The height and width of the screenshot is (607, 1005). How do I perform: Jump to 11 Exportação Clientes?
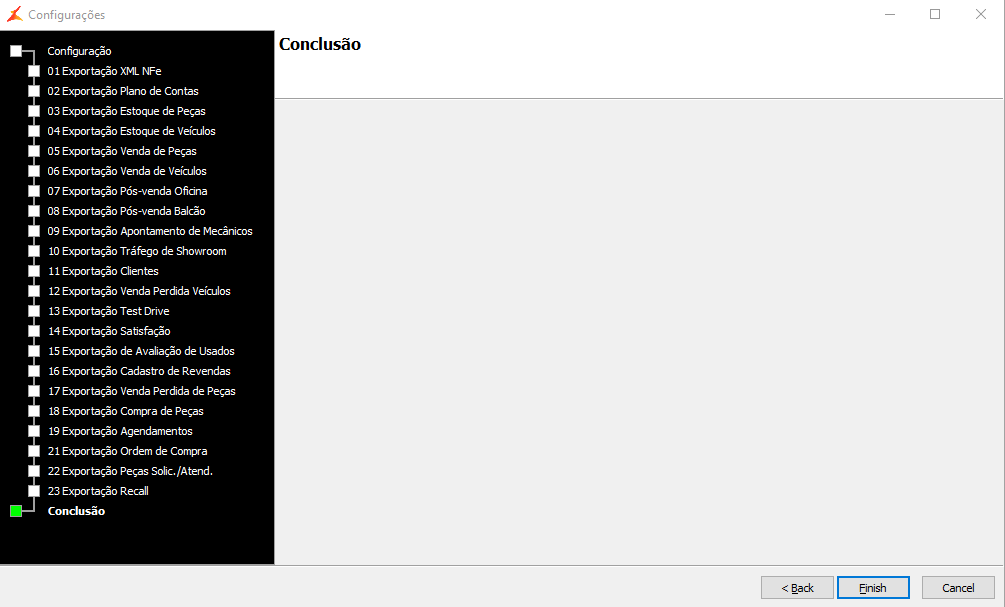103,271
